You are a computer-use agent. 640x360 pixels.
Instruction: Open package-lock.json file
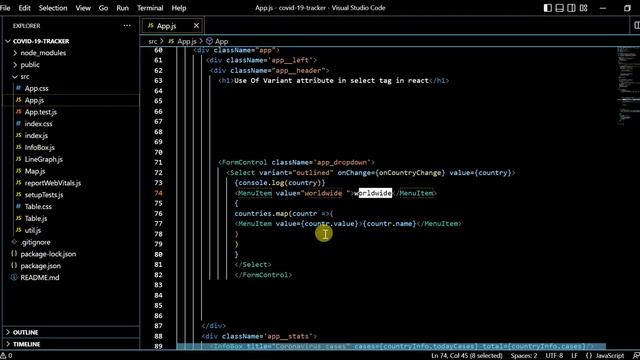48,254
